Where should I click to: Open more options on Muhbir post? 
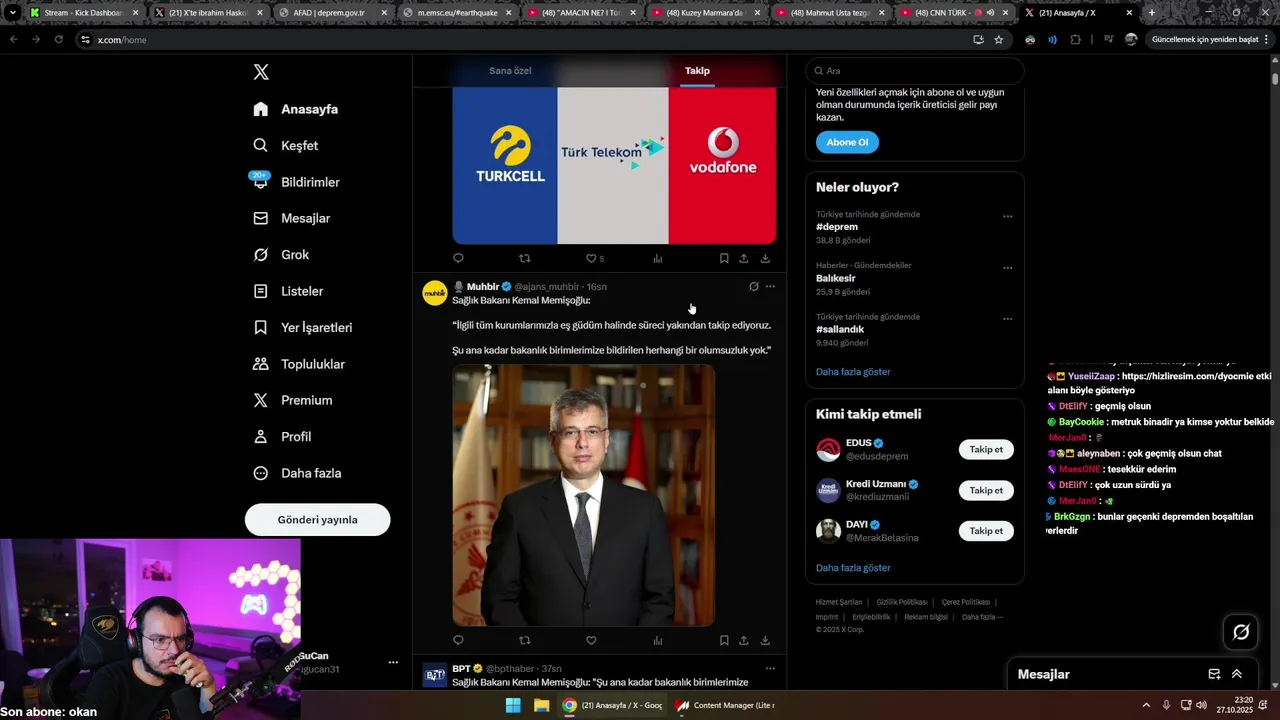coord(770,286)
